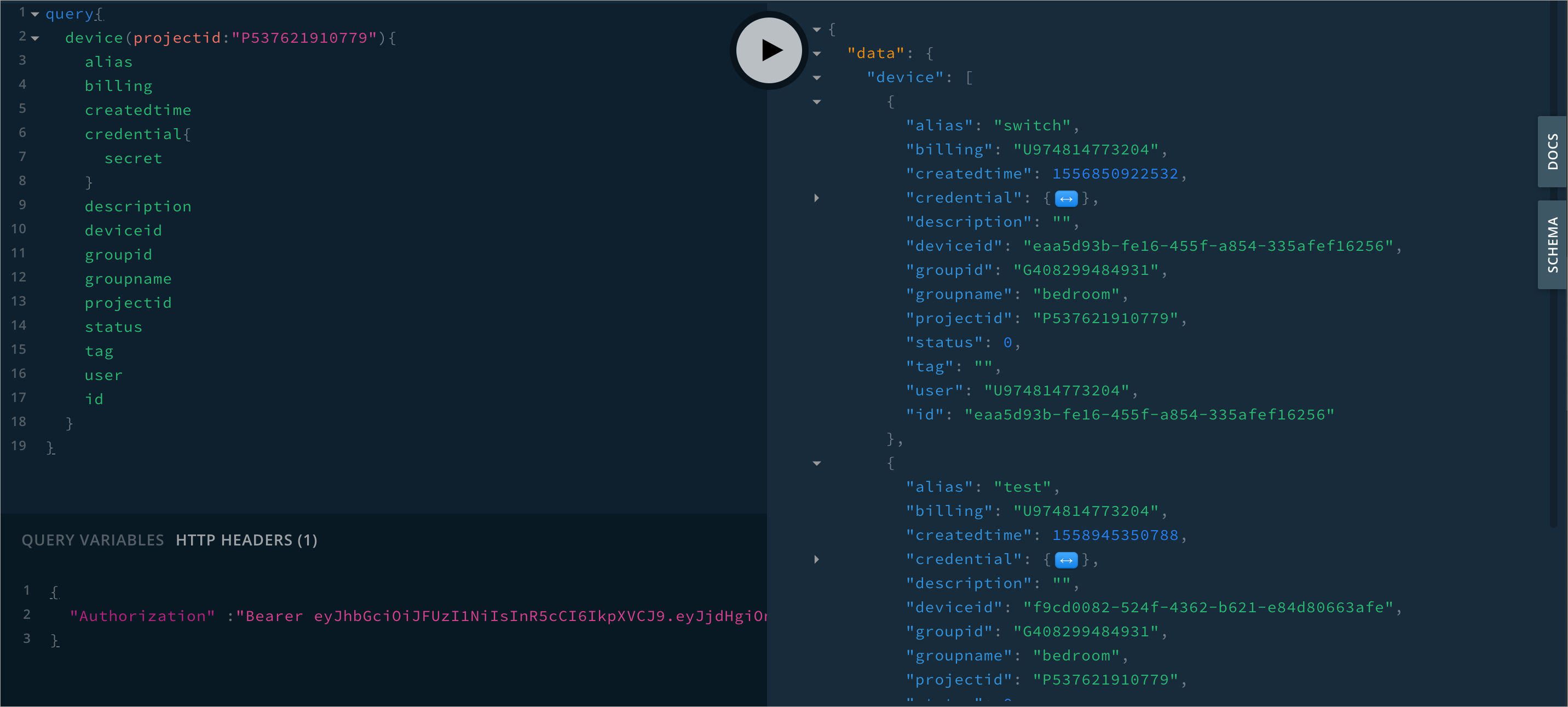Image resolution: width=1568 pixels, height=707 pixels.
Task: Click the createdtime field on line 5
Action: coord(138,110)
